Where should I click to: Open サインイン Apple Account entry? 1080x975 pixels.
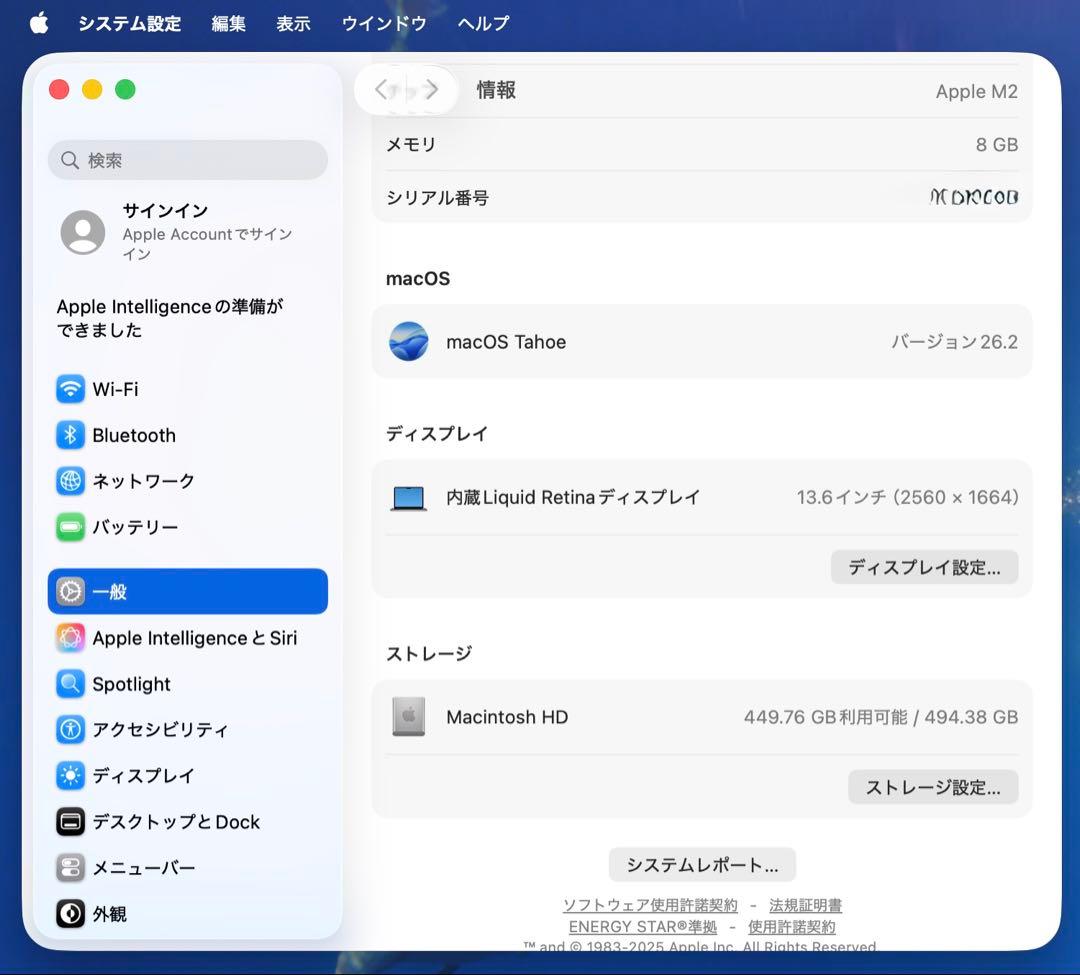click(x=187, y=232)
